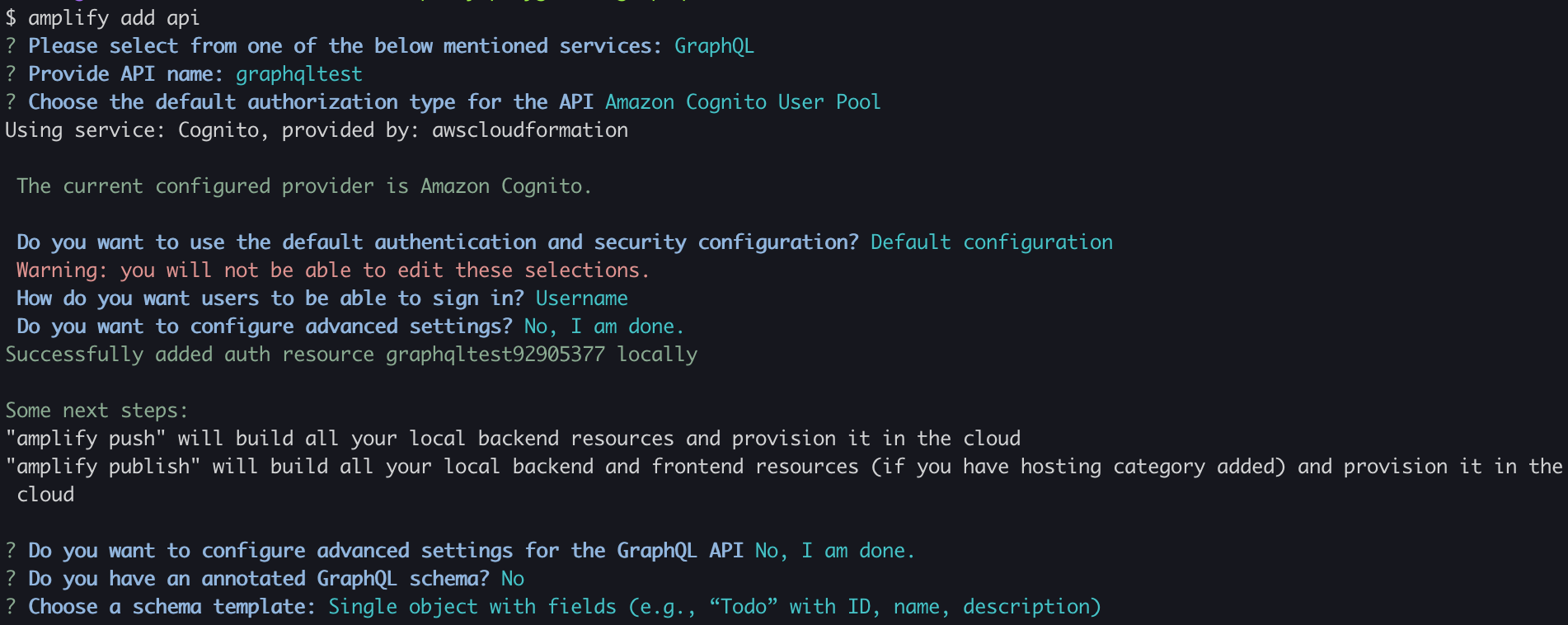Viewport: 1568px width, 625px height.
Task: Click 'No, I am done.' after Cognito advanced settings
Action: click(x=604, y=327)
